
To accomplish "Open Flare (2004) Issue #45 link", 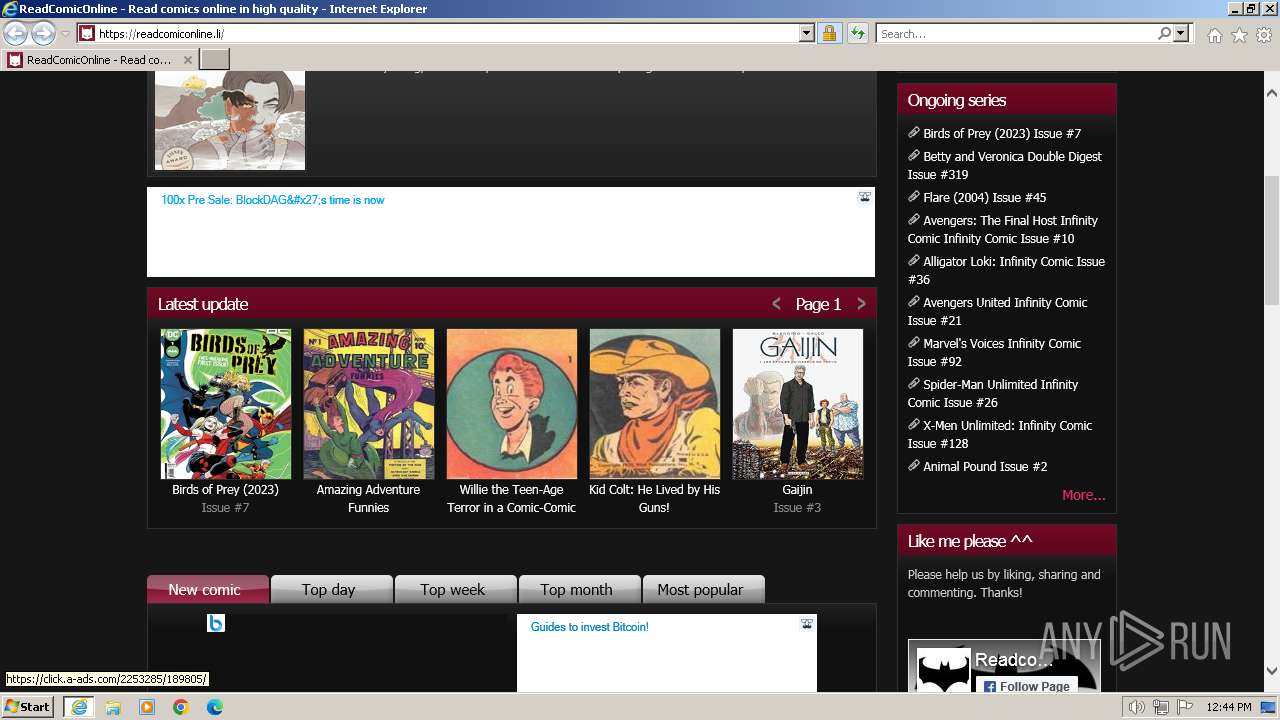I will click(x=985, y=197).
